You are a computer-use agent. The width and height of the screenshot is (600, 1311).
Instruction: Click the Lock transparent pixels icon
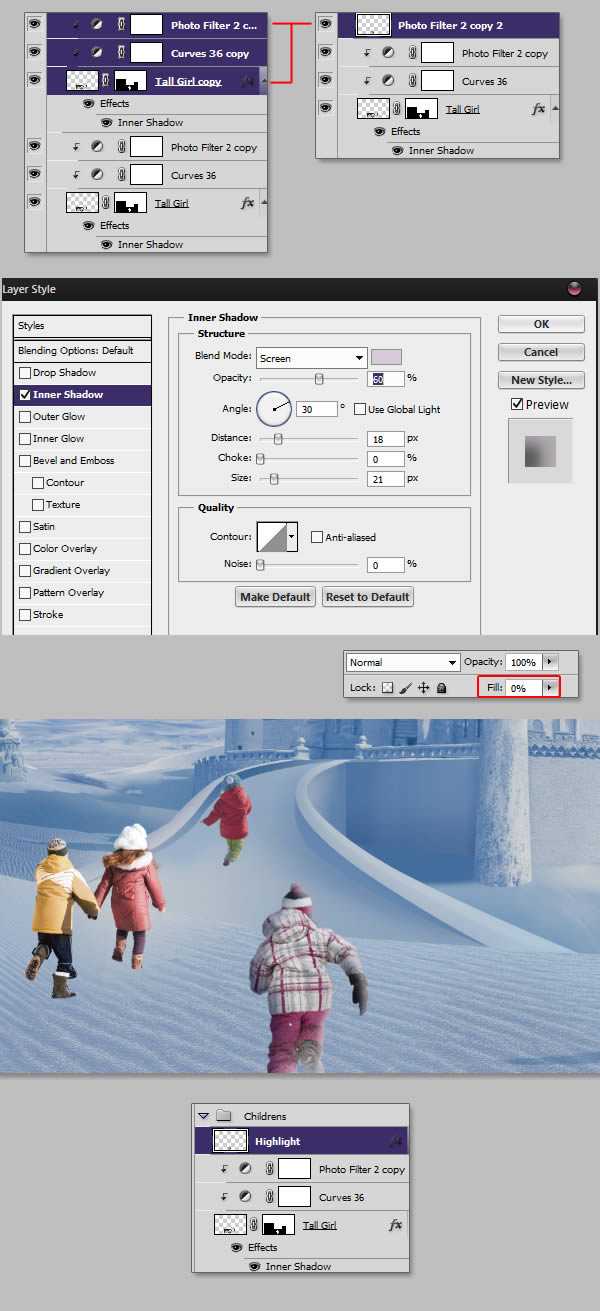pos(388,688)
